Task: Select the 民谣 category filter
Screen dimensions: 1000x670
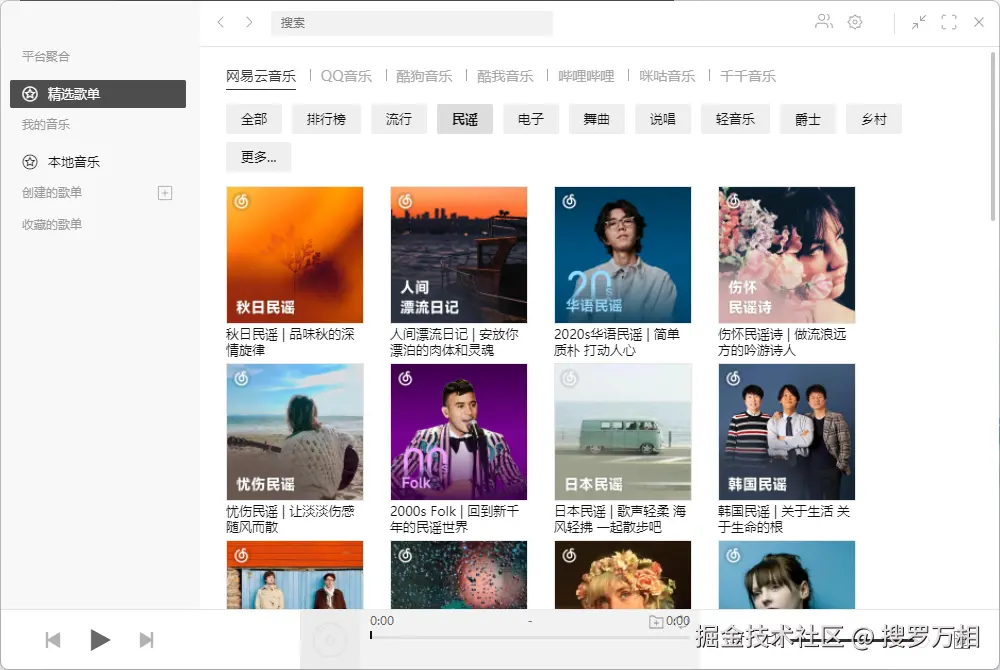Action: (x=465, y=119)
